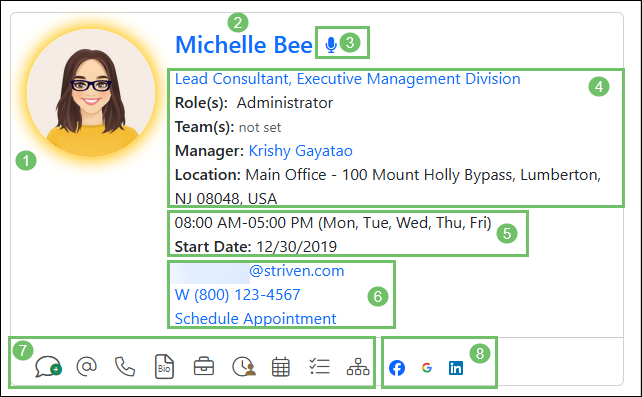Click the Start Date 12/30/2019 value

click(296, 247)
